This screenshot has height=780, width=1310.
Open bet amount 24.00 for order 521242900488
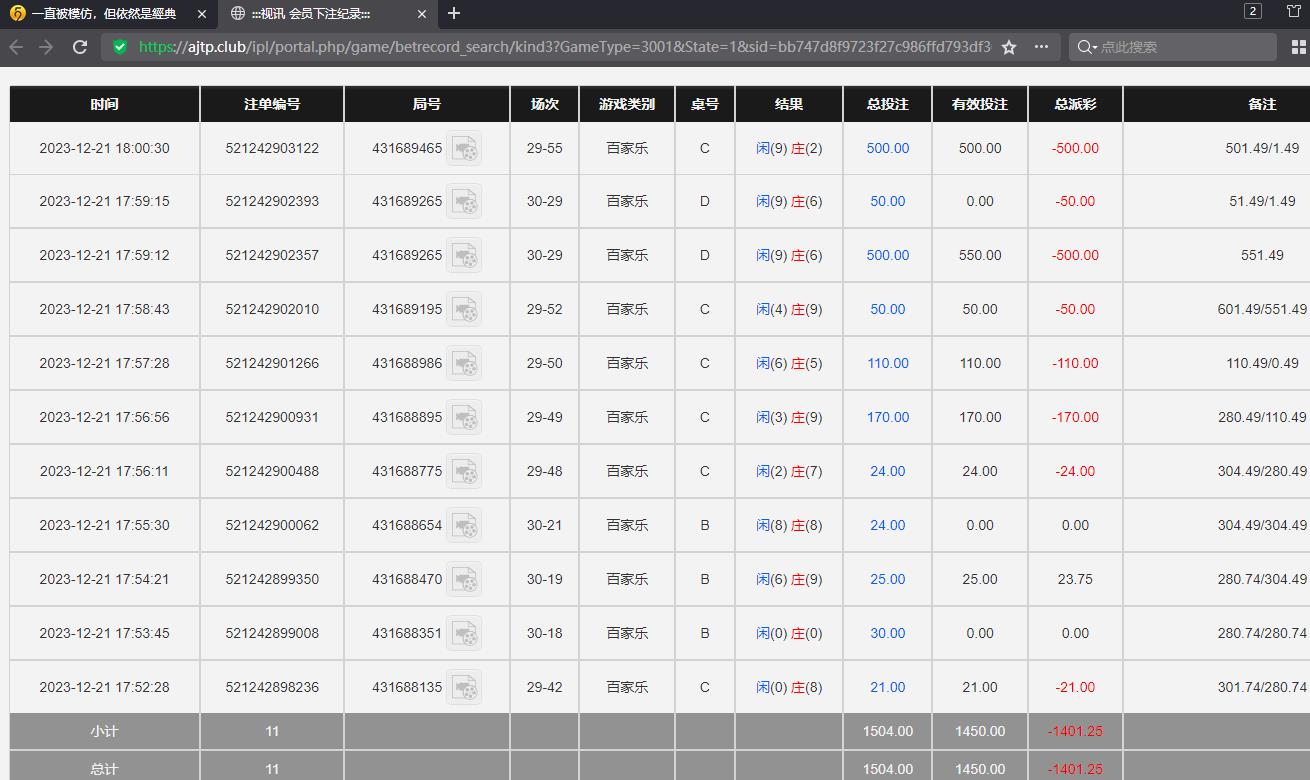pos(888,471)
